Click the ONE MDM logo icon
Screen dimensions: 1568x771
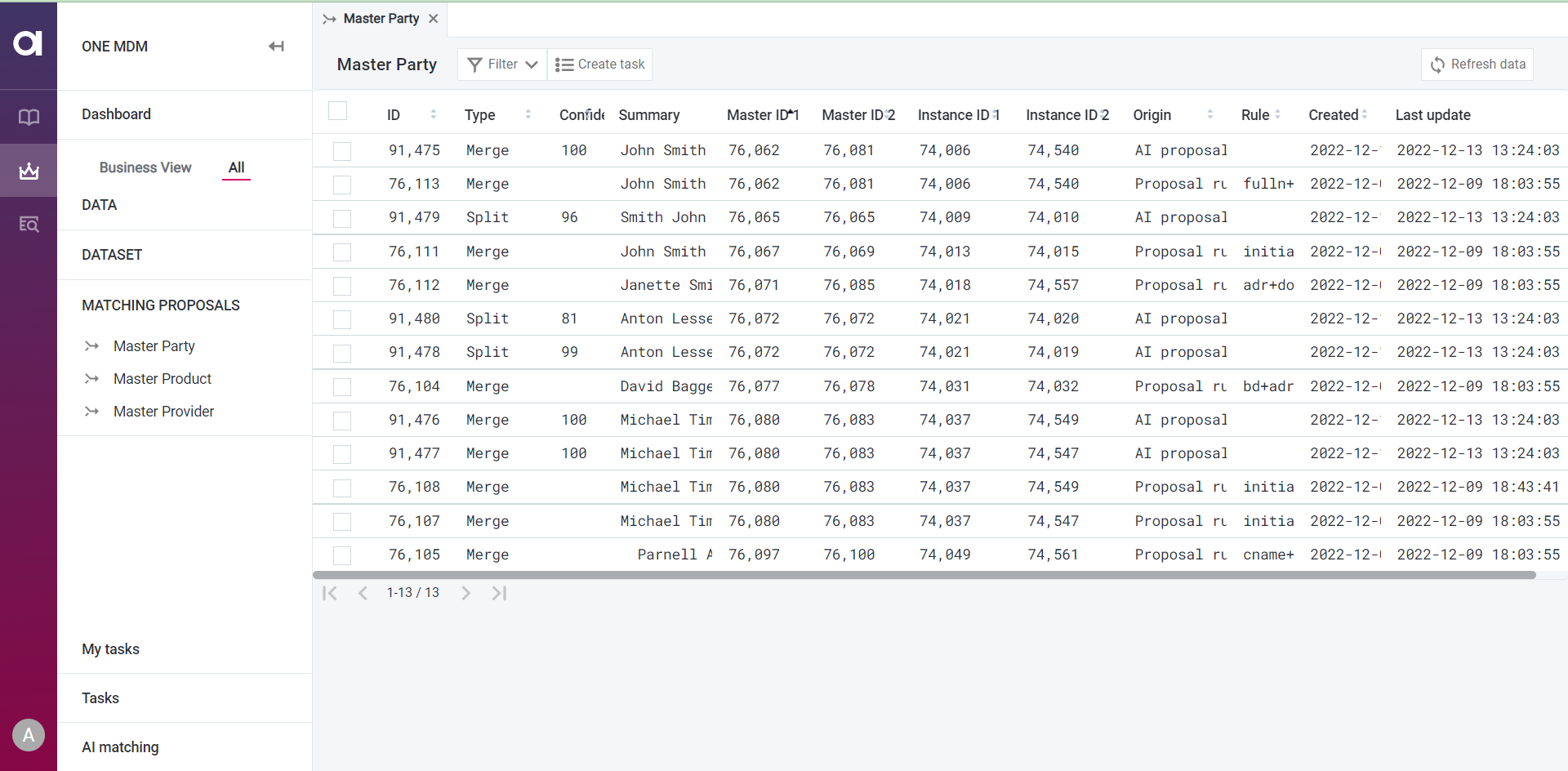tap(29, 44)
